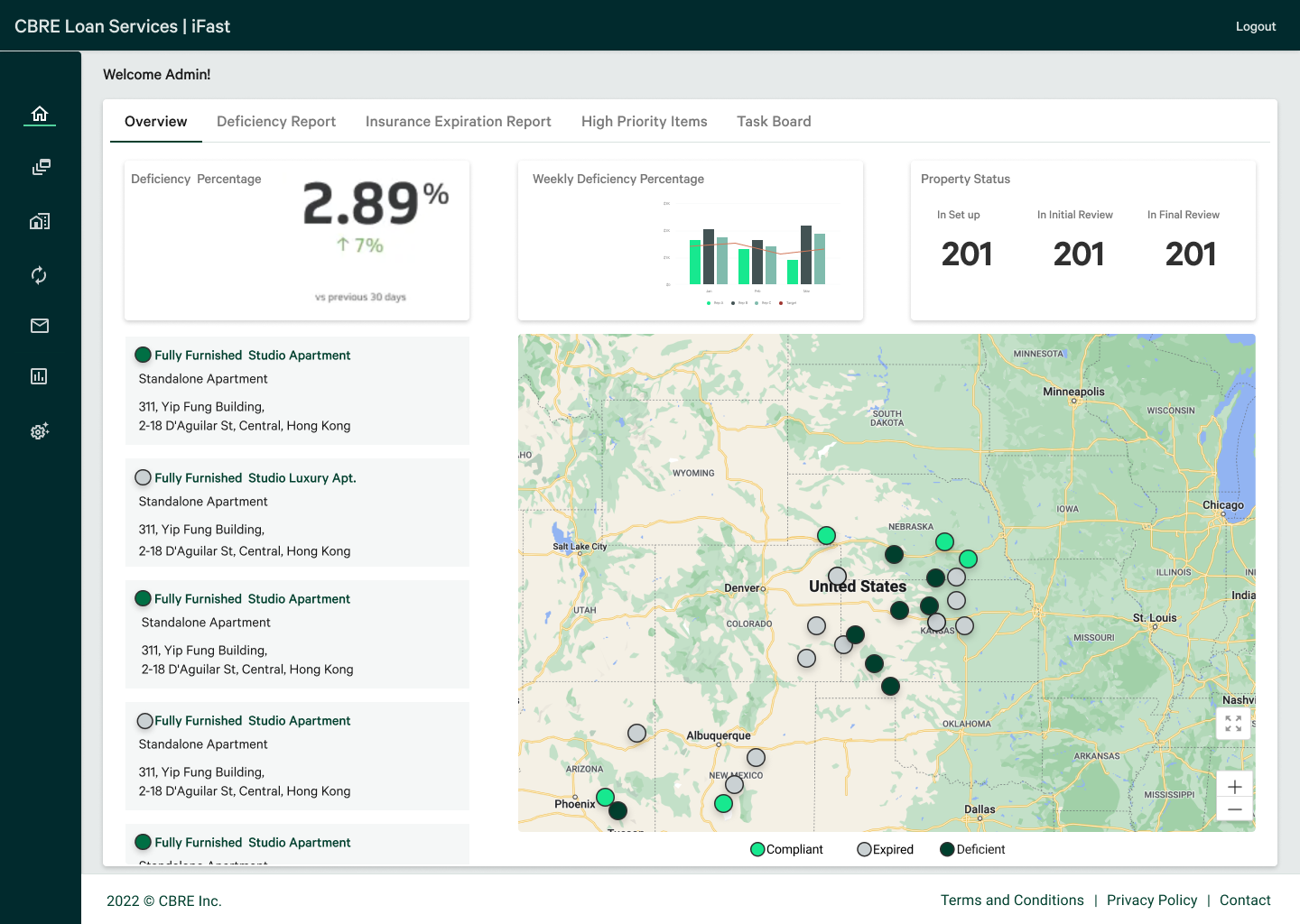Toggle the Target series in the weekly chart

pos(781,303)
